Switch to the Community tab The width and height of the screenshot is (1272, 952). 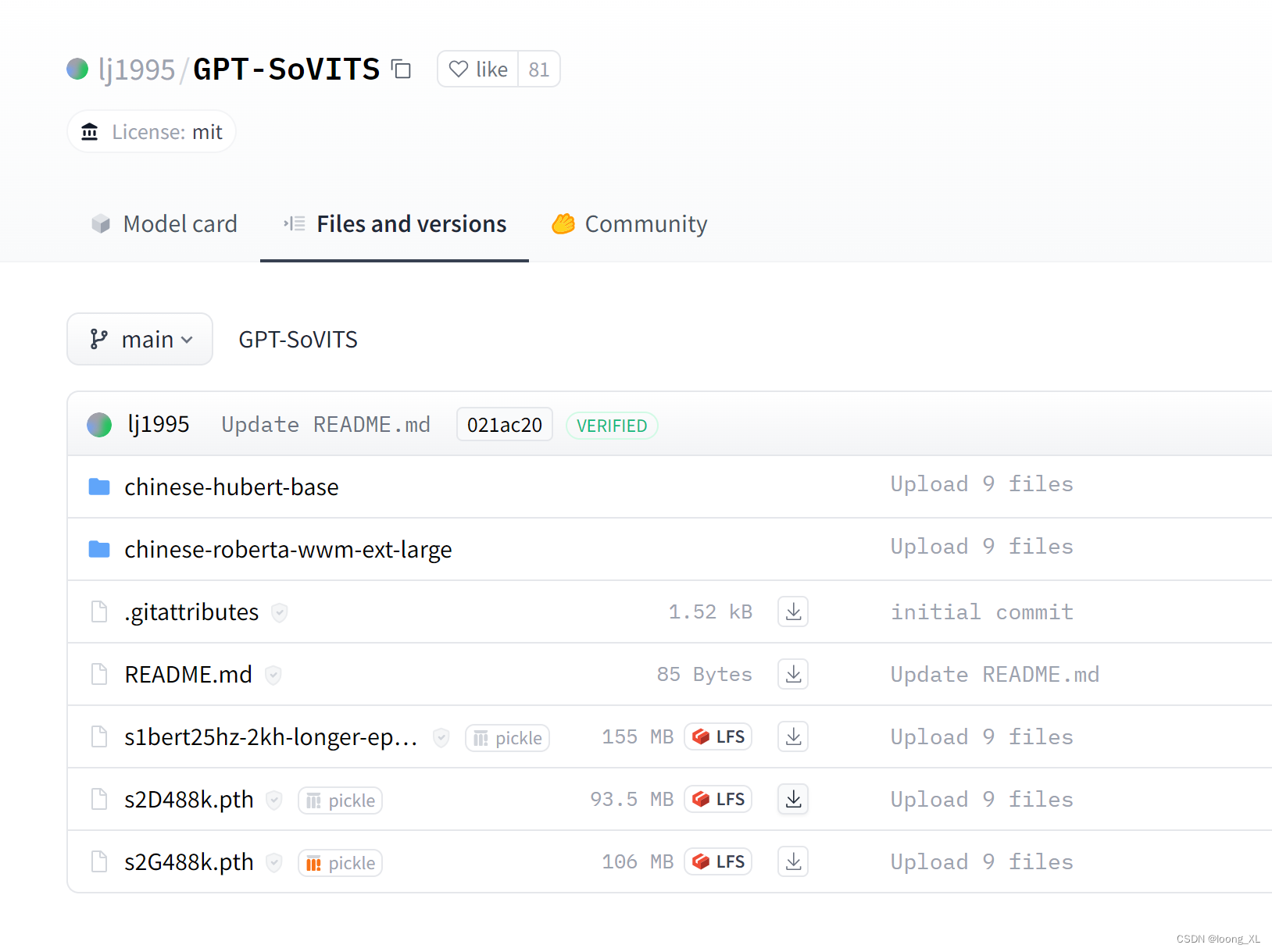click(x=630, y=223)
